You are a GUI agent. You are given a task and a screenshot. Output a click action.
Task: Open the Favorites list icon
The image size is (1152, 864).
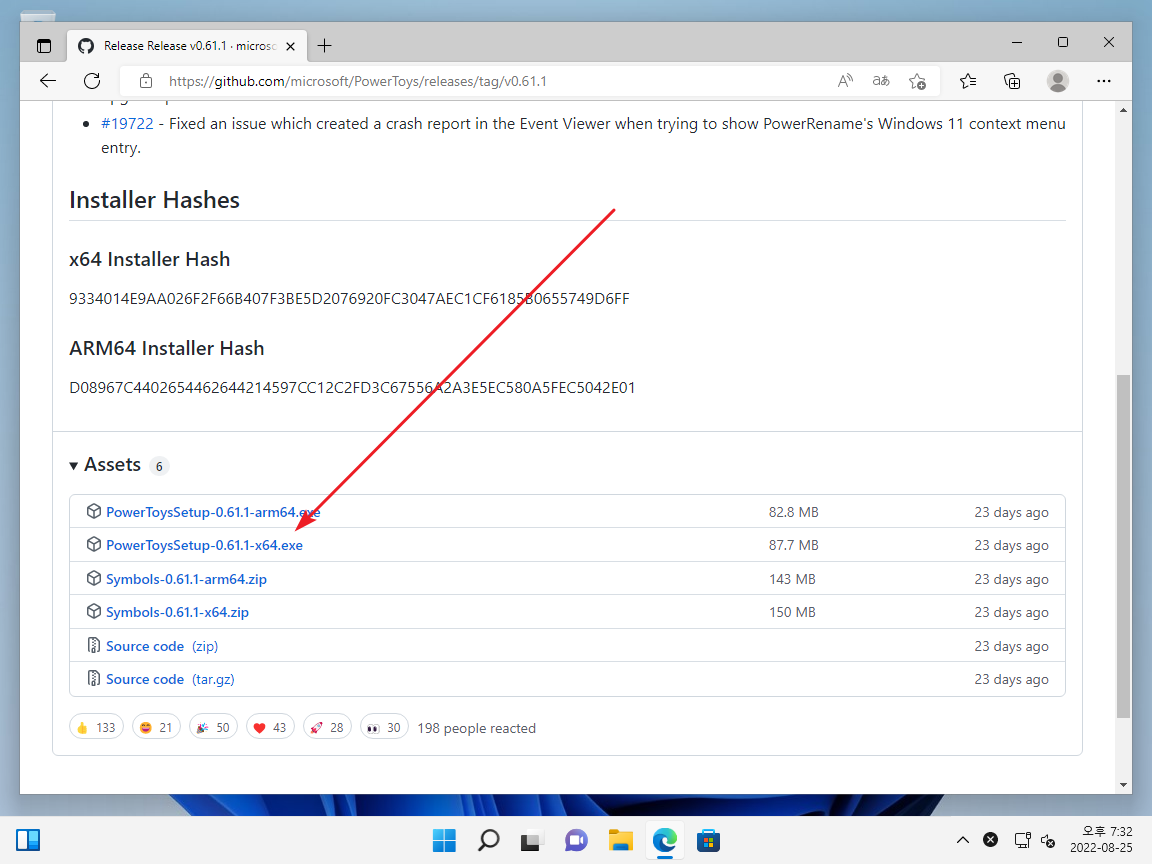pos(968,81)
